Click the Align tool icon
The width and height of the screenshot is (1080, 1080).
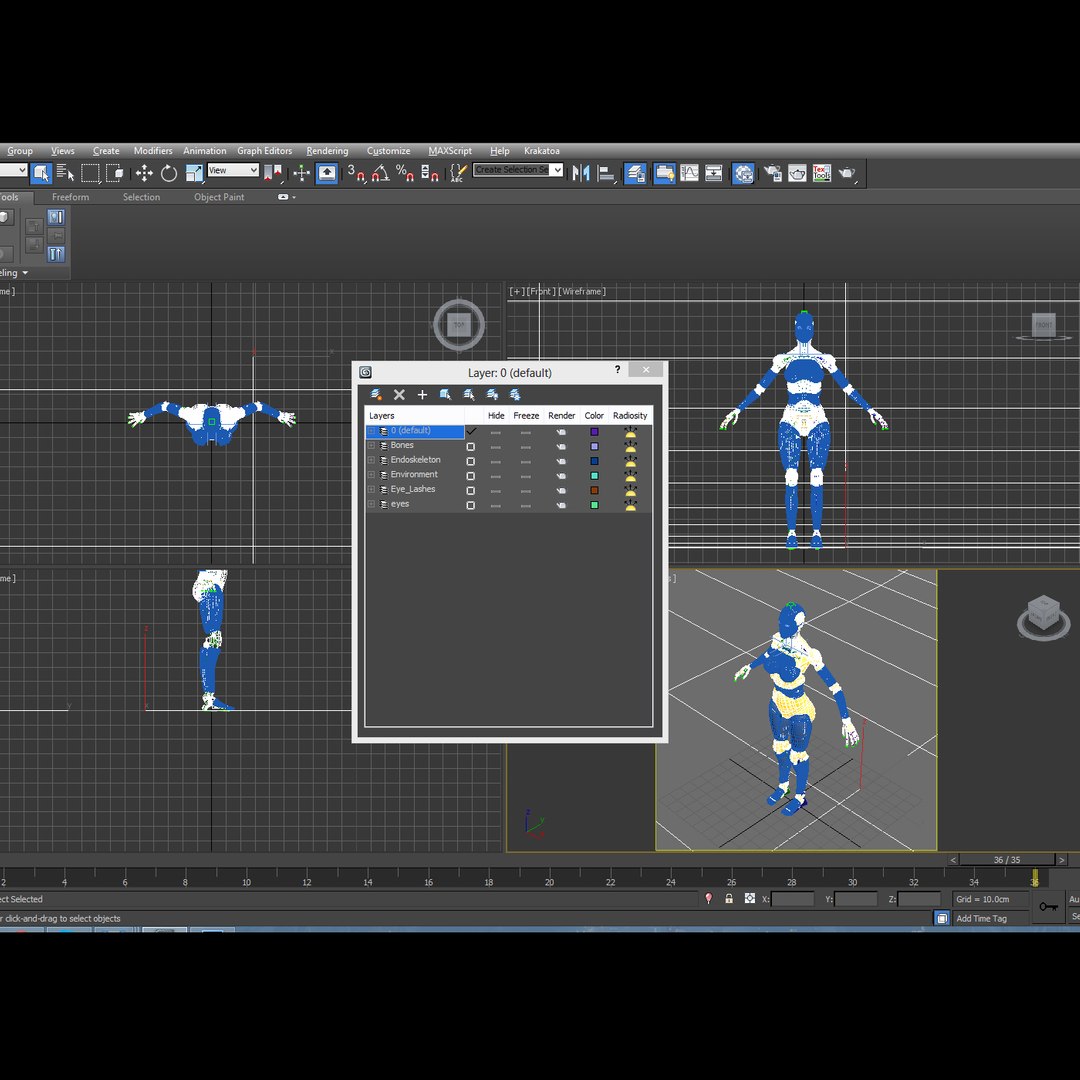click(606, 173)
